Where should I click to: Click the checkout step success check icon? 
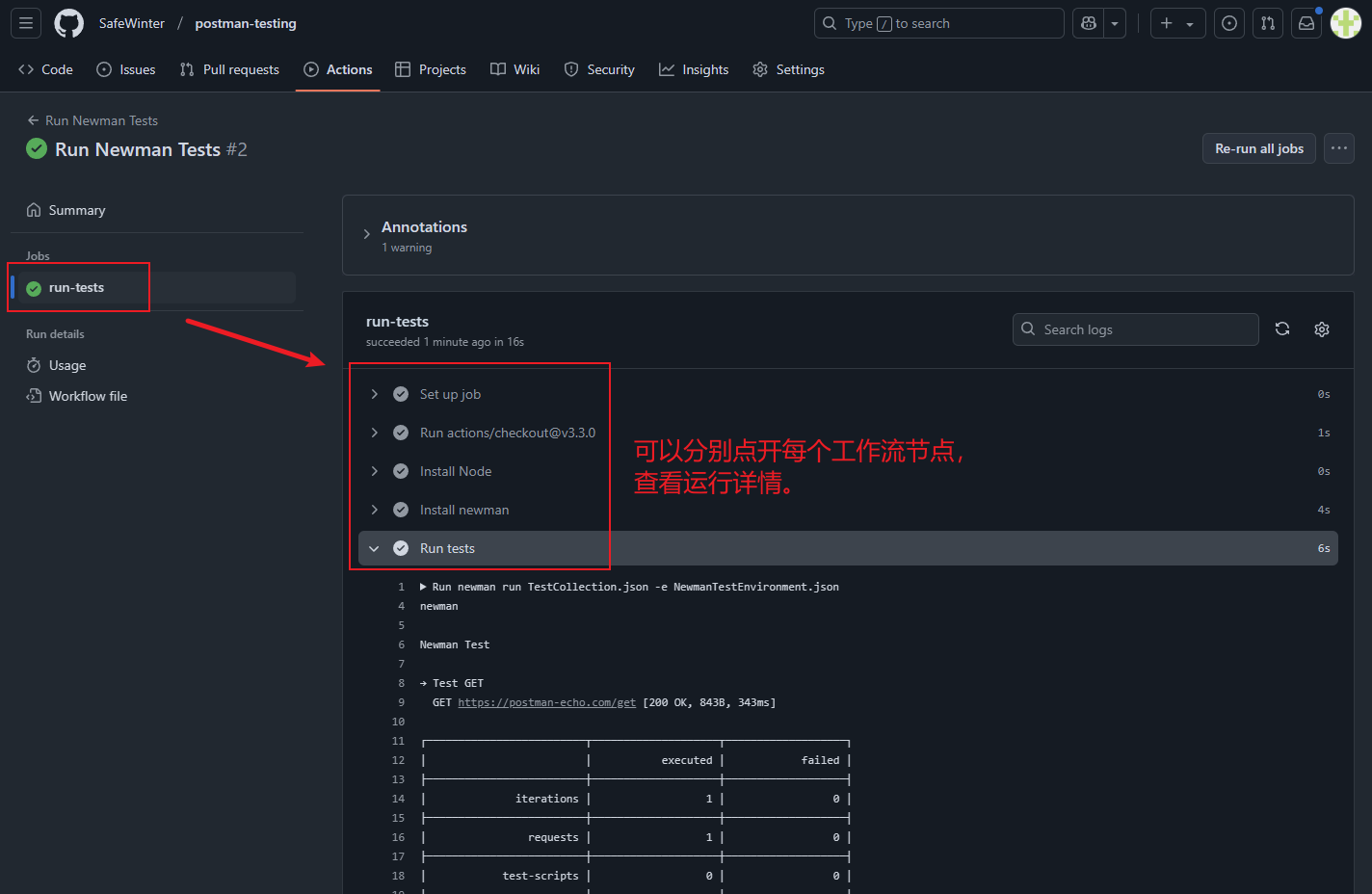[401, 433]
